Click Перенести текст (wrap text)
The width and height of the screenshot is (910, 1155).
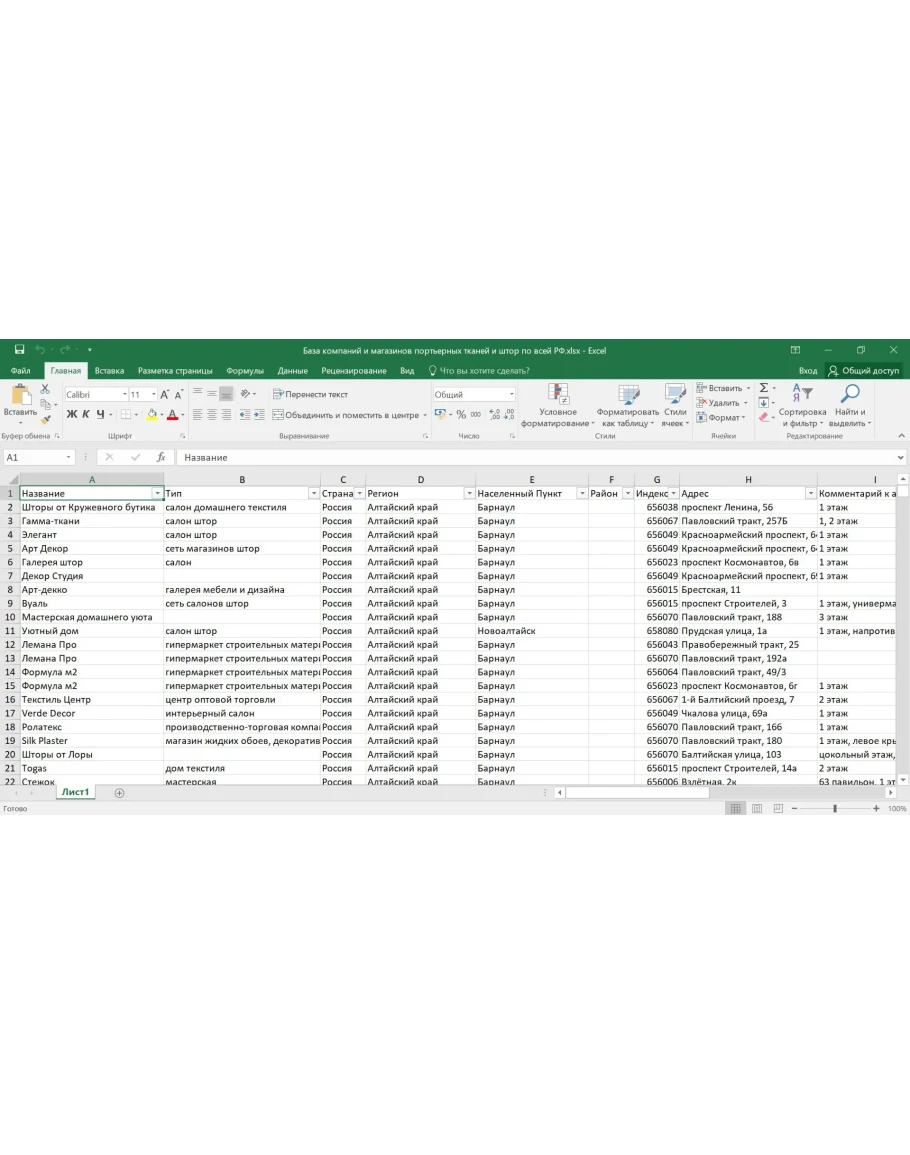tap(310, 394)
